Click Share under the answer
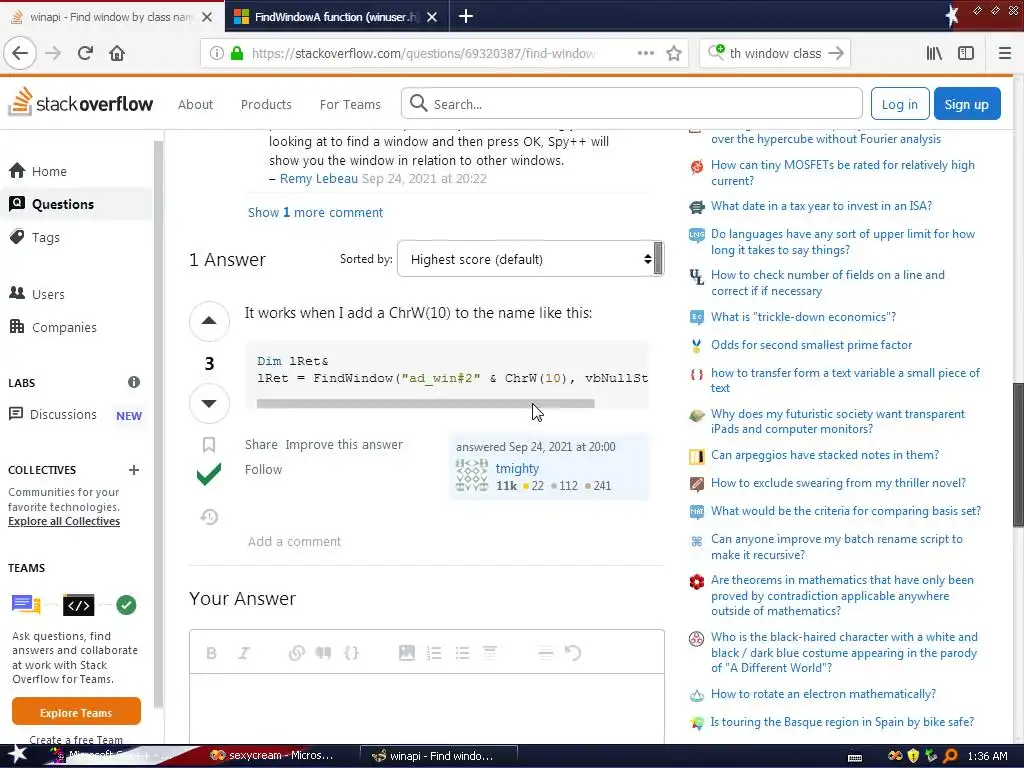 coord(261,444)
